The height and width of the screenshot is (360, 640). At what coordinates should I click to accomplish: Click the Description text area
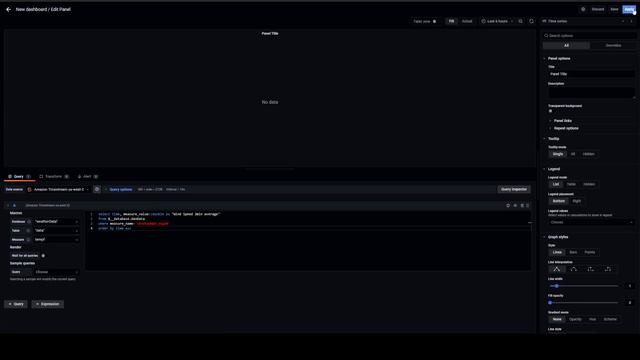(591, 93)
